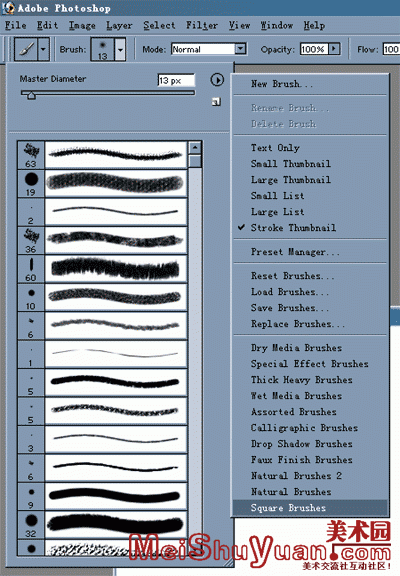Open the Select menu
400x576 pixels.
pyautogui.click(x=159, y=25)
